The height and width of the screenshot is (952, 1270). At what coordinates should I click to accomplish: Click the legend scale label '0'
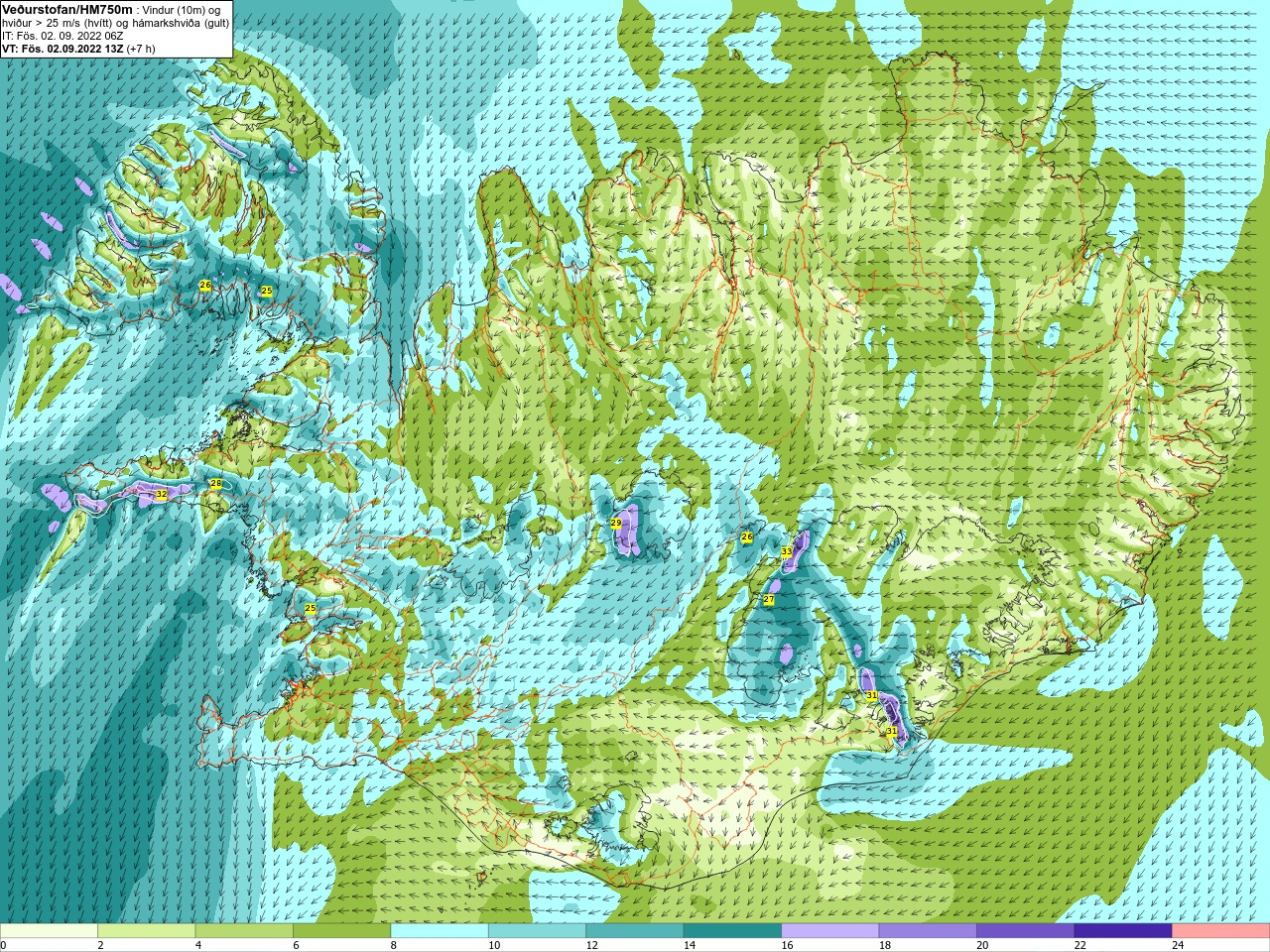3,945
